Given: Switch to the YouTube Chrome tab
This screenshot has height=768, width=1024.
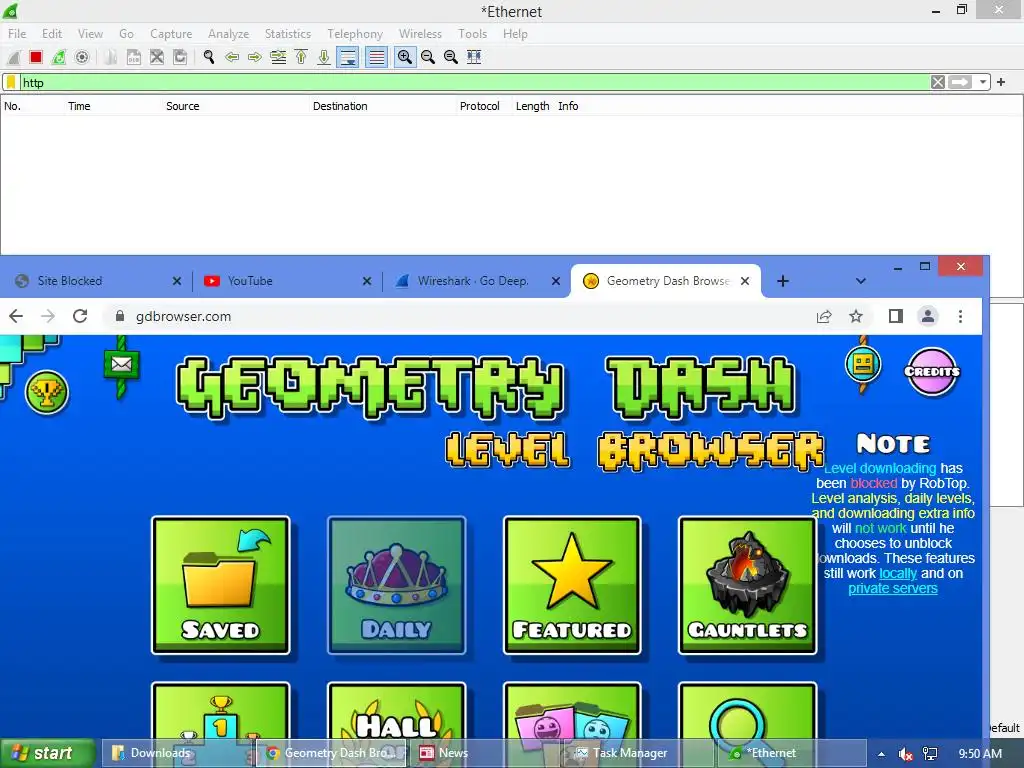Looking at the screenshot, I should (250, 281).
